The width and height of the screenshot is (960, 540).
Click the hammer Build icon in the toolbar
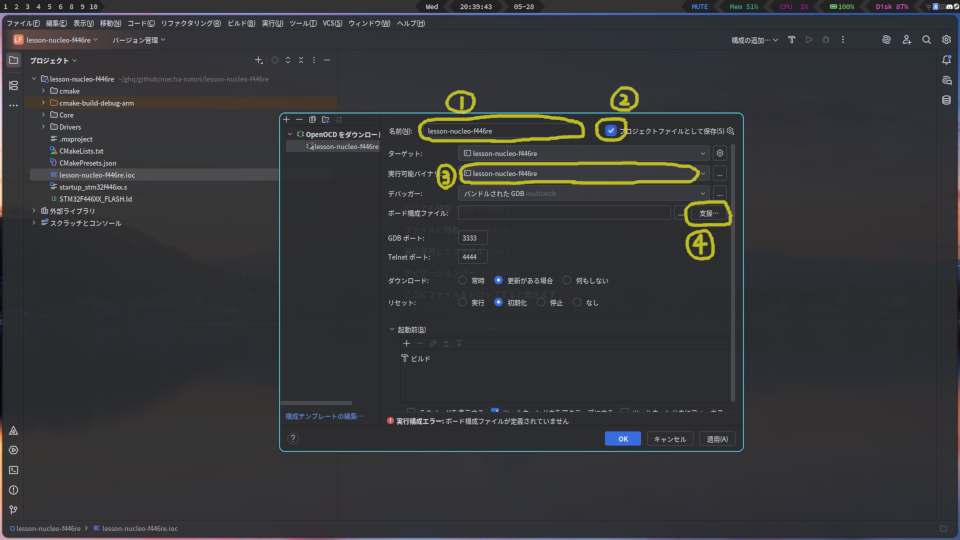pyautogui.click(x=791, y=40)
